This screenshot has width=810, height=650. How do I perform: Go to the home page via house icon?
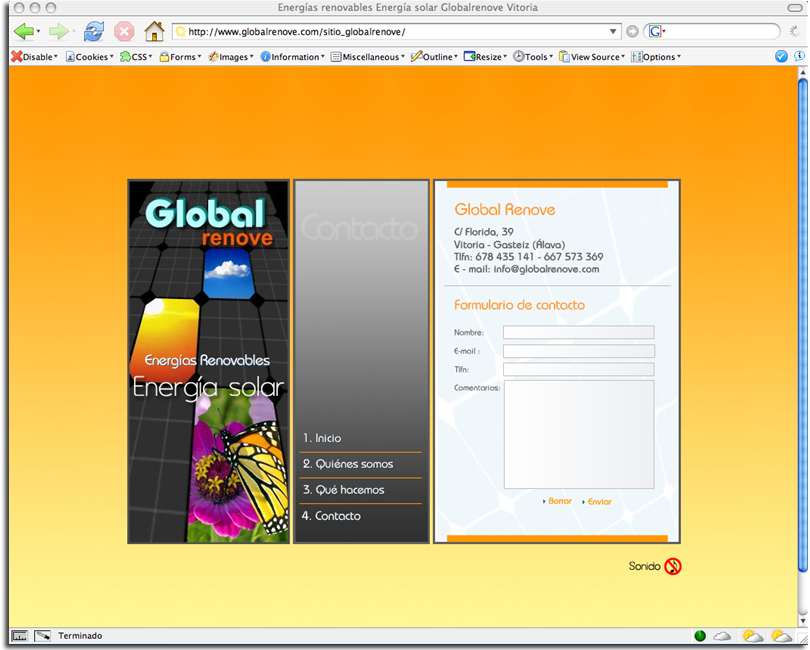point(154,32)
